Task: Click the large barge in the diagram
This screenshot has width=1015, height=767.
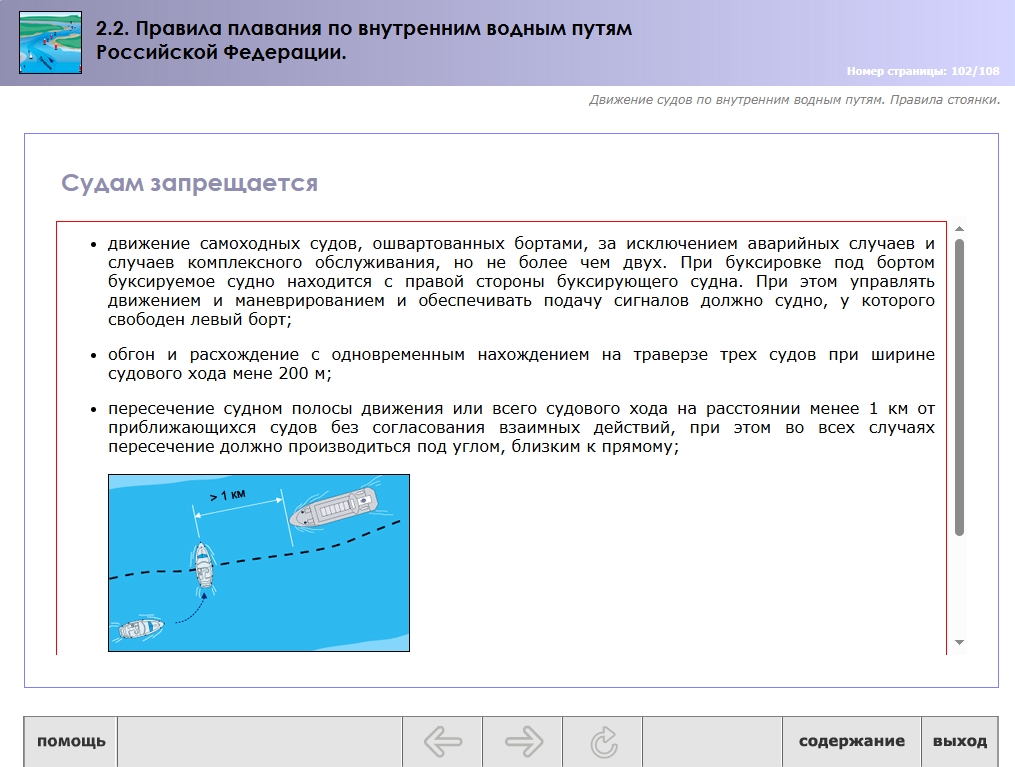Action: click(x=335, y=510)
